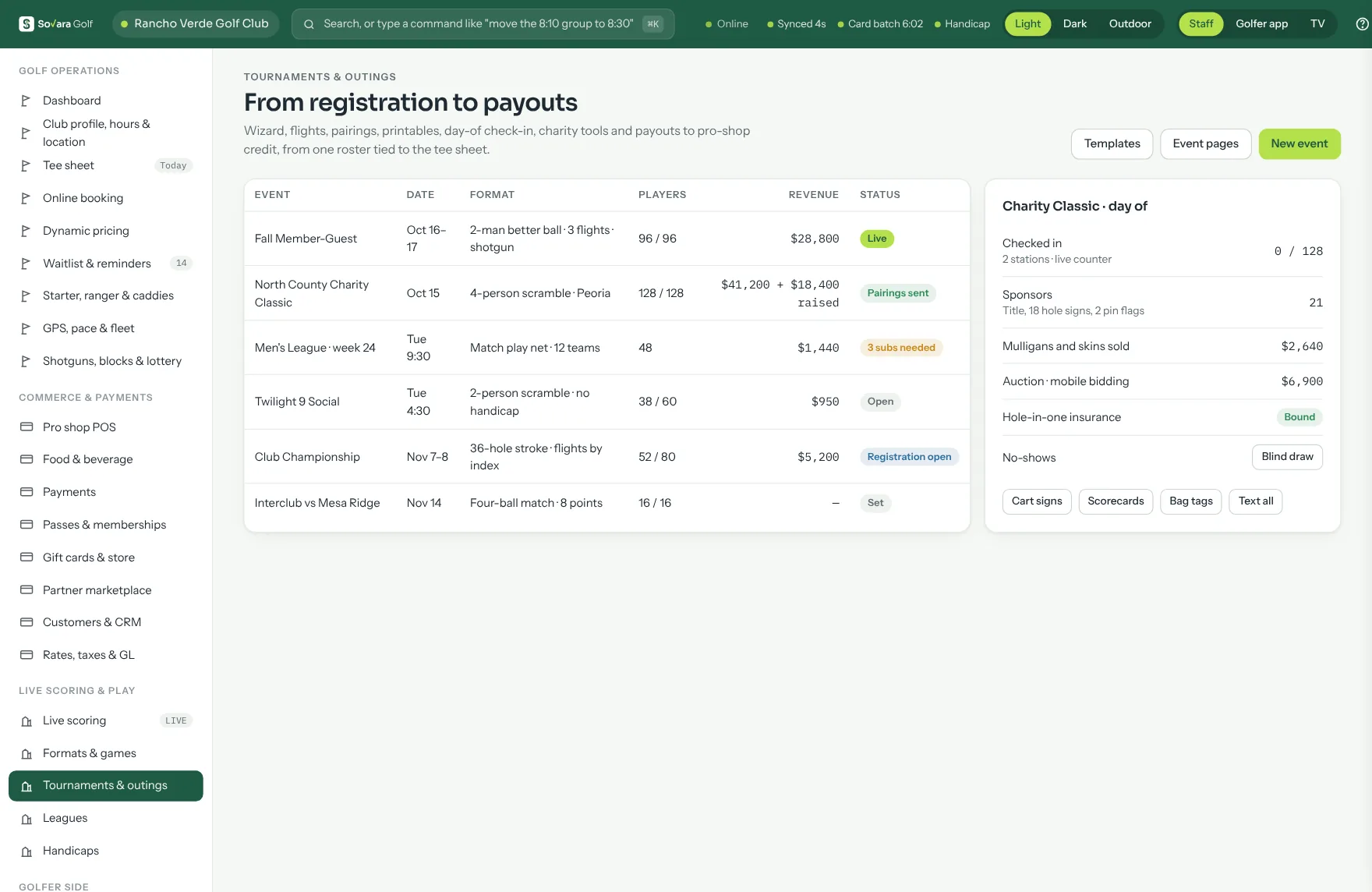Image resolution: width=1372 pixels, height=892 pixels.
Task: Click the Bag tags button
Action: pos(1190,501)
